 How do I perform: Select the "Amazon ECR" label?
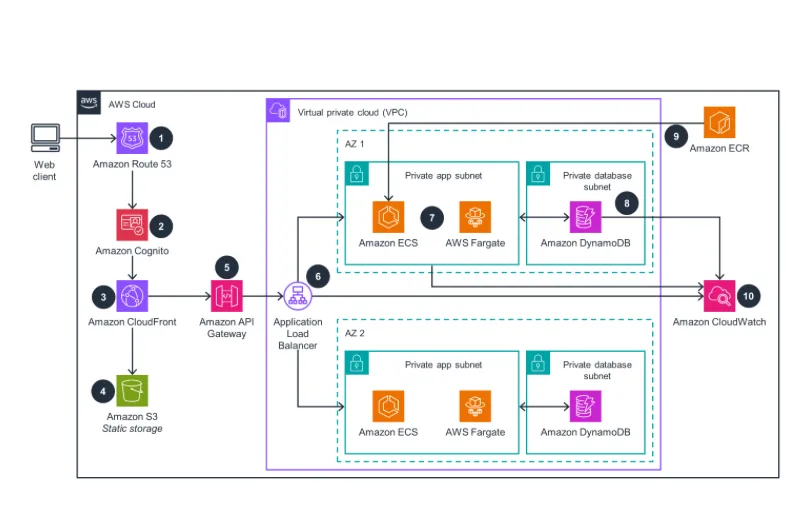(719, 148)
